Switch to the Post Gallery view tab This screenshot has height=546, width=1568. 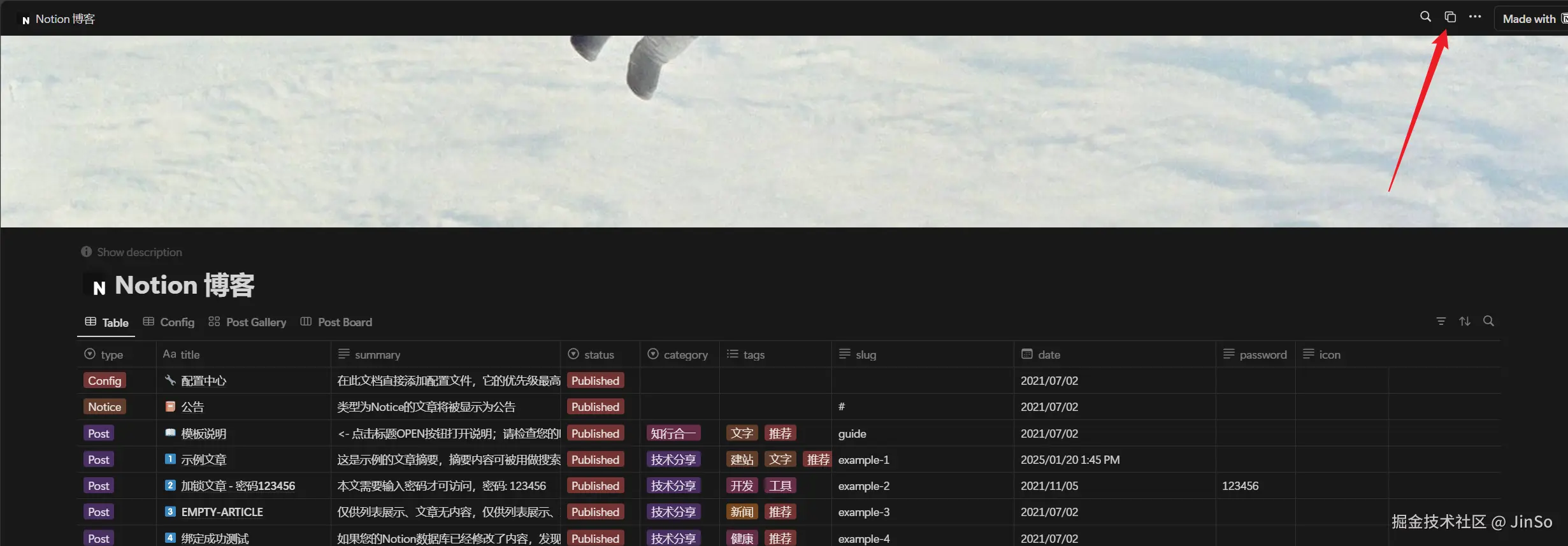pyautogui.click(x=247, y=322)
